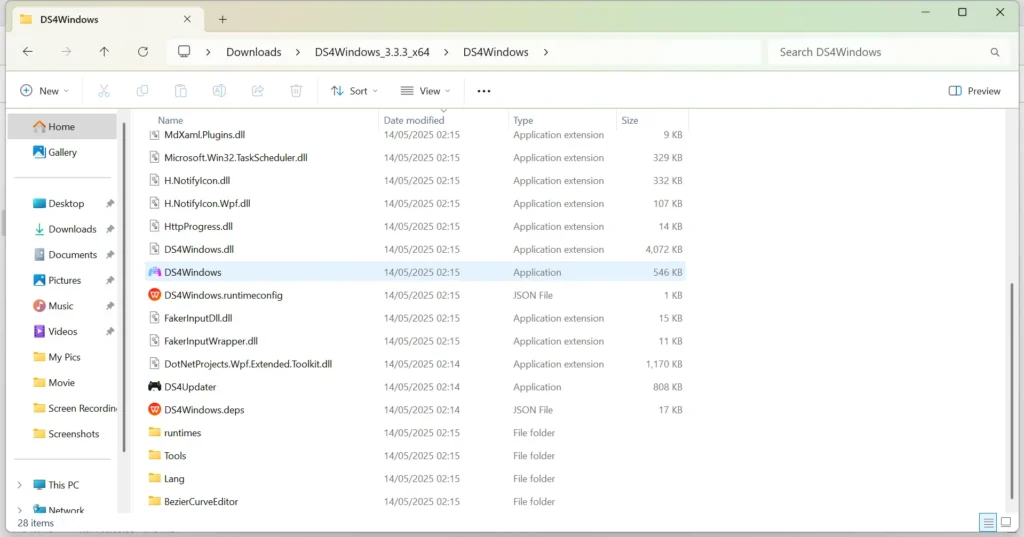Viewport: 1024px width, 537px height.
Task: Open the Sort dropdown menu
Action: (355, 91)
